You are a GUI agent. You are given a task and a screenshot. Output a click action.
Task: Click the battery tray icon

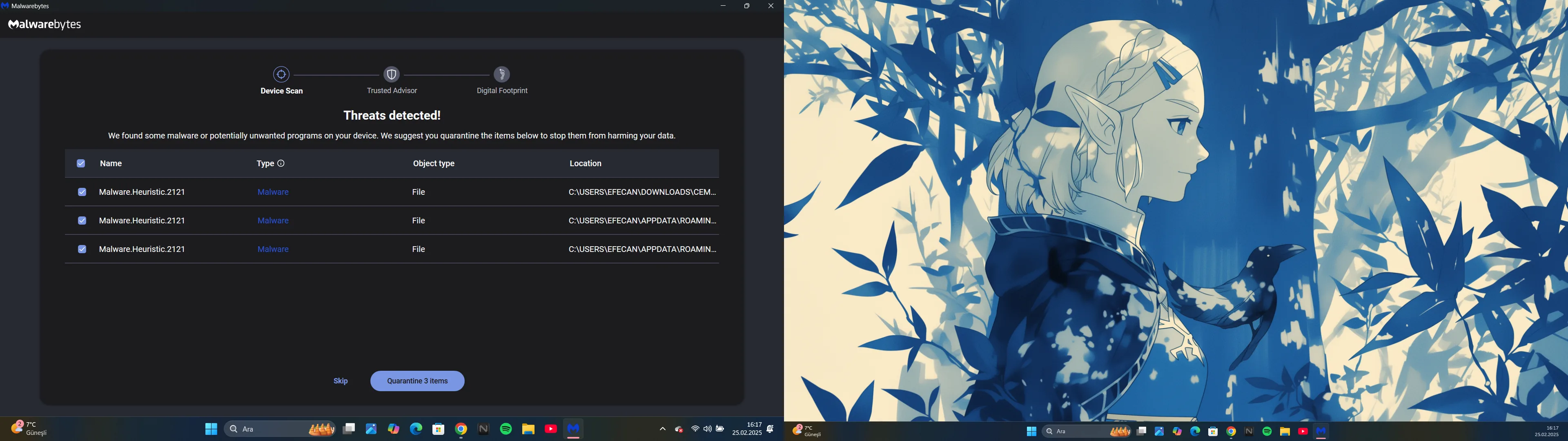pyautogui.click(x=720, y=430)
